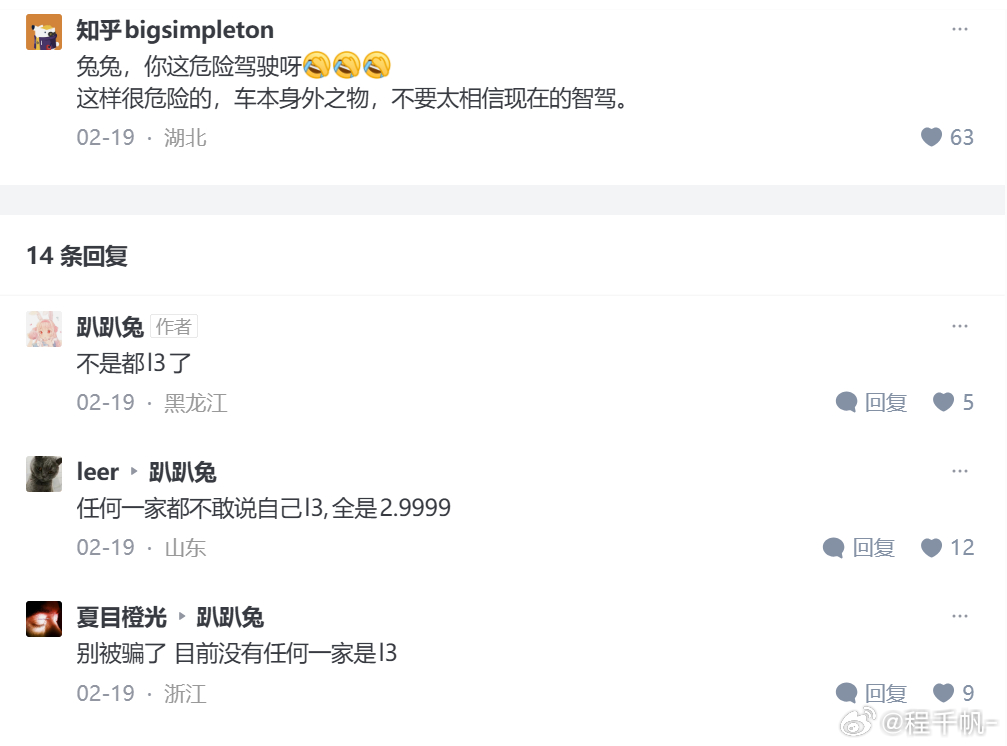The width and height of the screenshot is (1007, 746).
Task: Select the 作者 author badge
Action: [173, 326]
